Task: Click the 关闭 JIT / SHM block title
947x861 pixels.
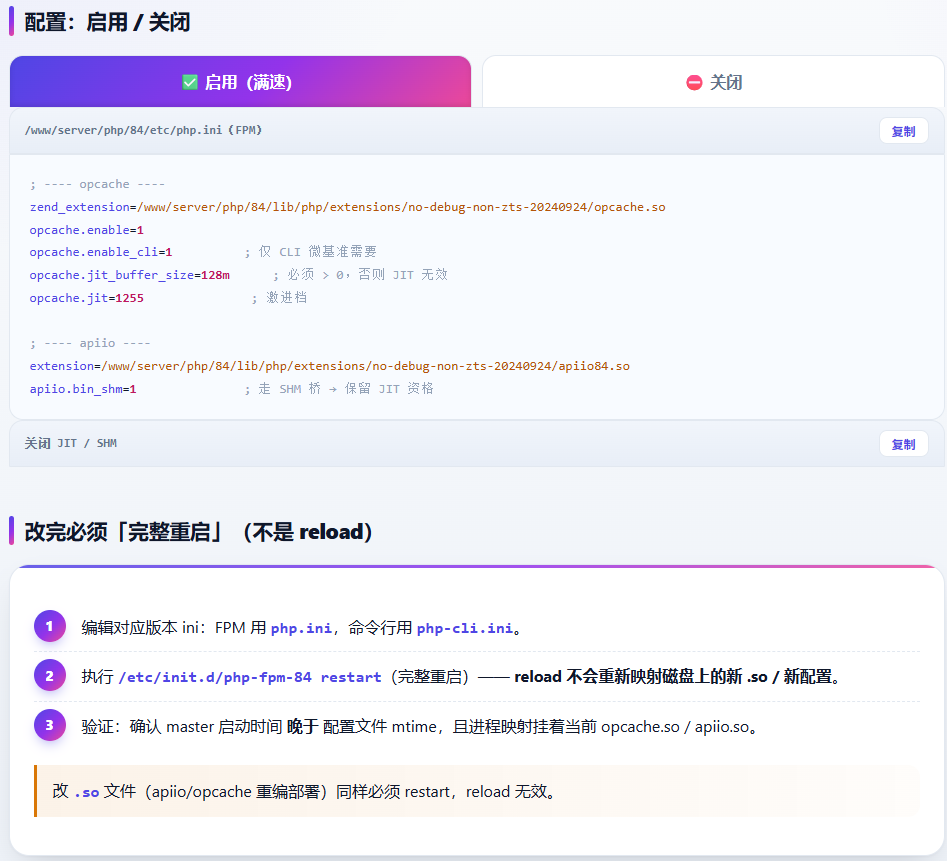Action: click(71, 443)
